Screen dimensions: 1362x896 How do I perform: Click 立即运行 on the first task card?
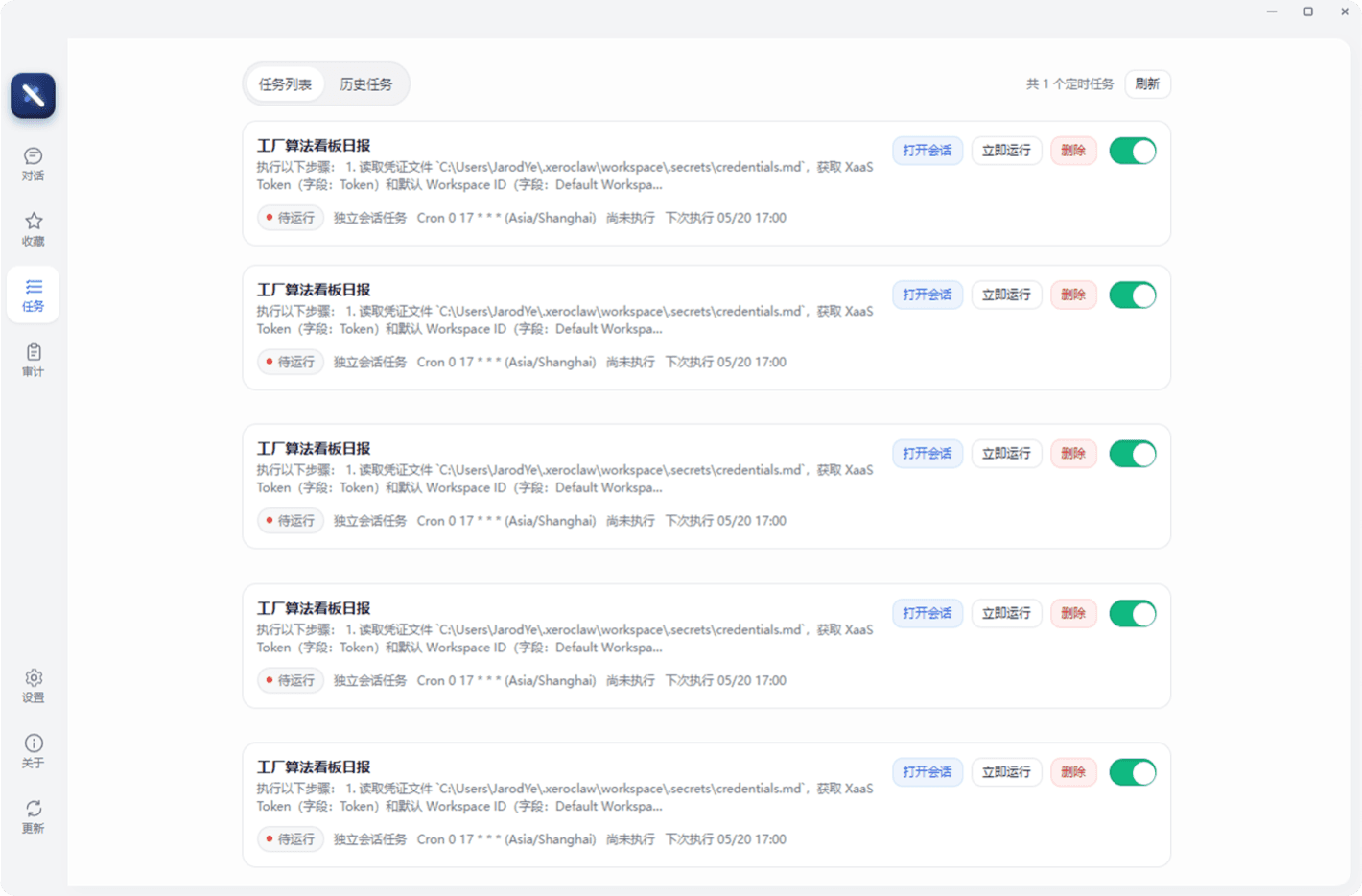coord(1006,151)
